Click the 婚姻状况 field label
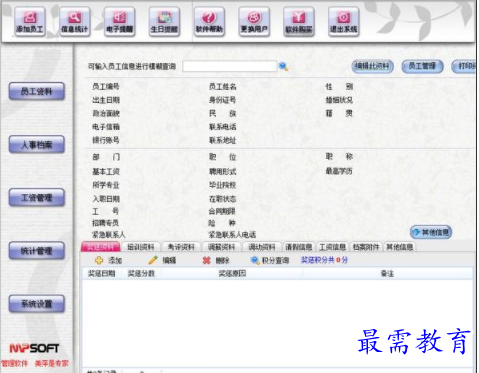Viewport: 479px width, 373px height. tap(339, 100)
